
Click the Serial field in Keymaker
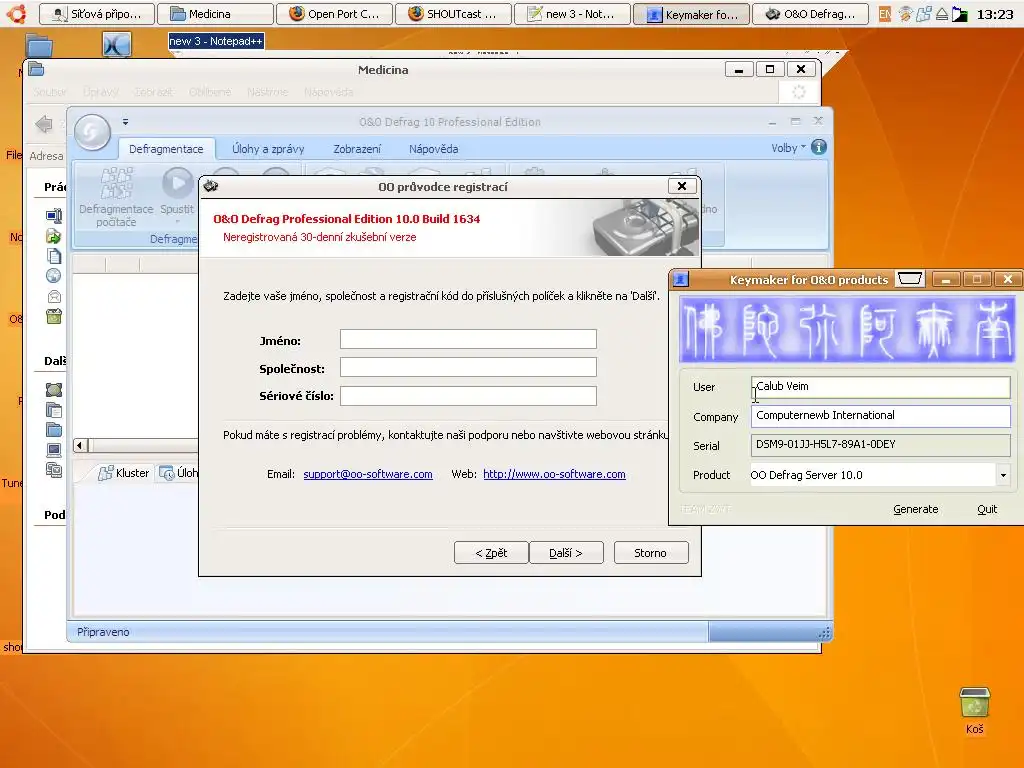[x=880, y=445]
